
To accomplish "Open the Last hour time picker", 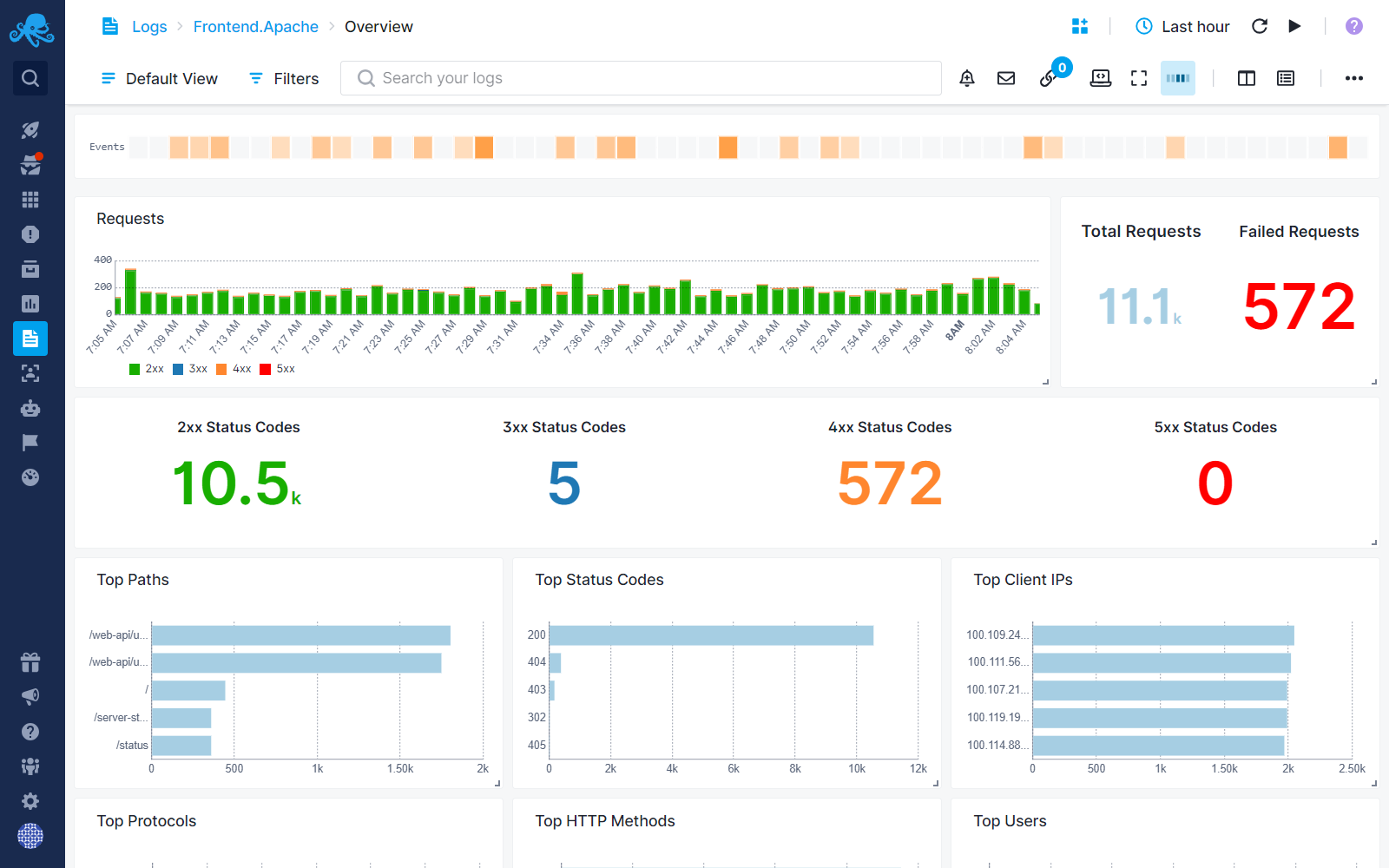I will 1182,26.
